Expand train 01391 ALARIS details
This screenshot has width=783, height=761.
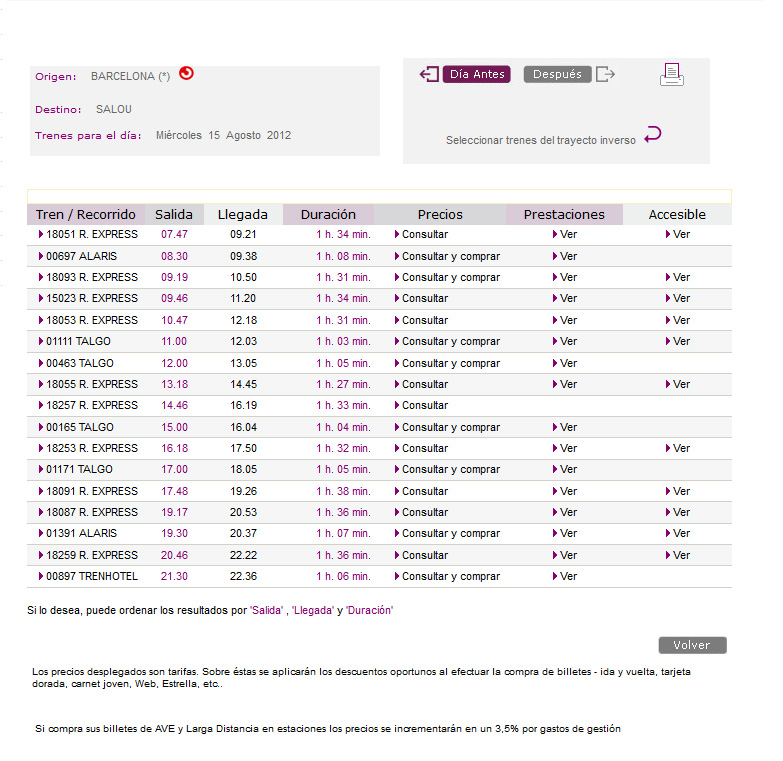77,533
